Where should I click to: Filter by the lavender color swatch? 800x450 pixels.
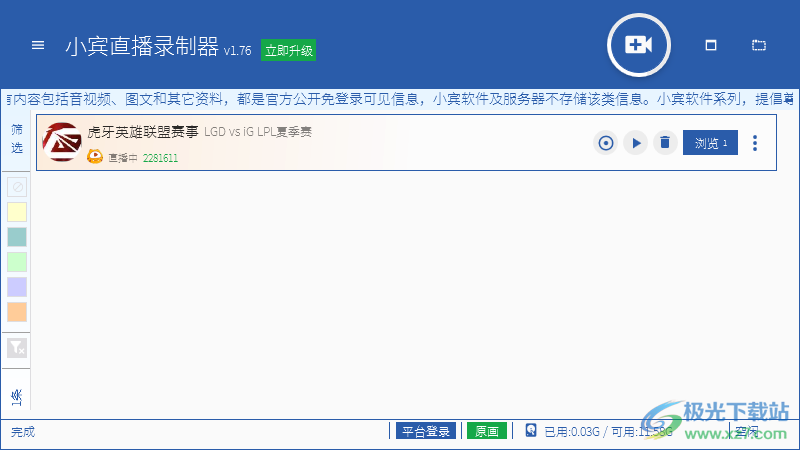17,287
